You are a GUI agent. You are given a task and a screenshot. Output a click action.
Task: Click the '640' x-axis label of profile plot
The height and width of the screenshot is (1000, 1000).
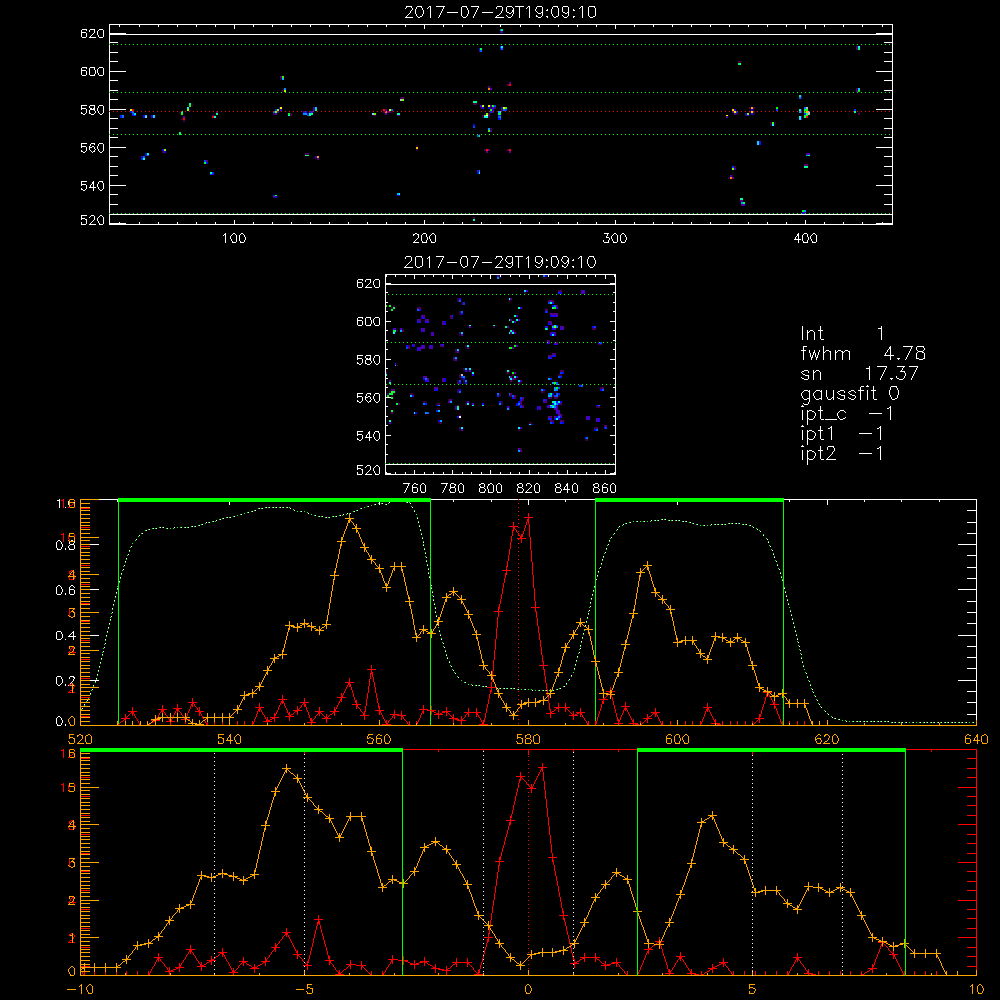click(x=976, y=740)
